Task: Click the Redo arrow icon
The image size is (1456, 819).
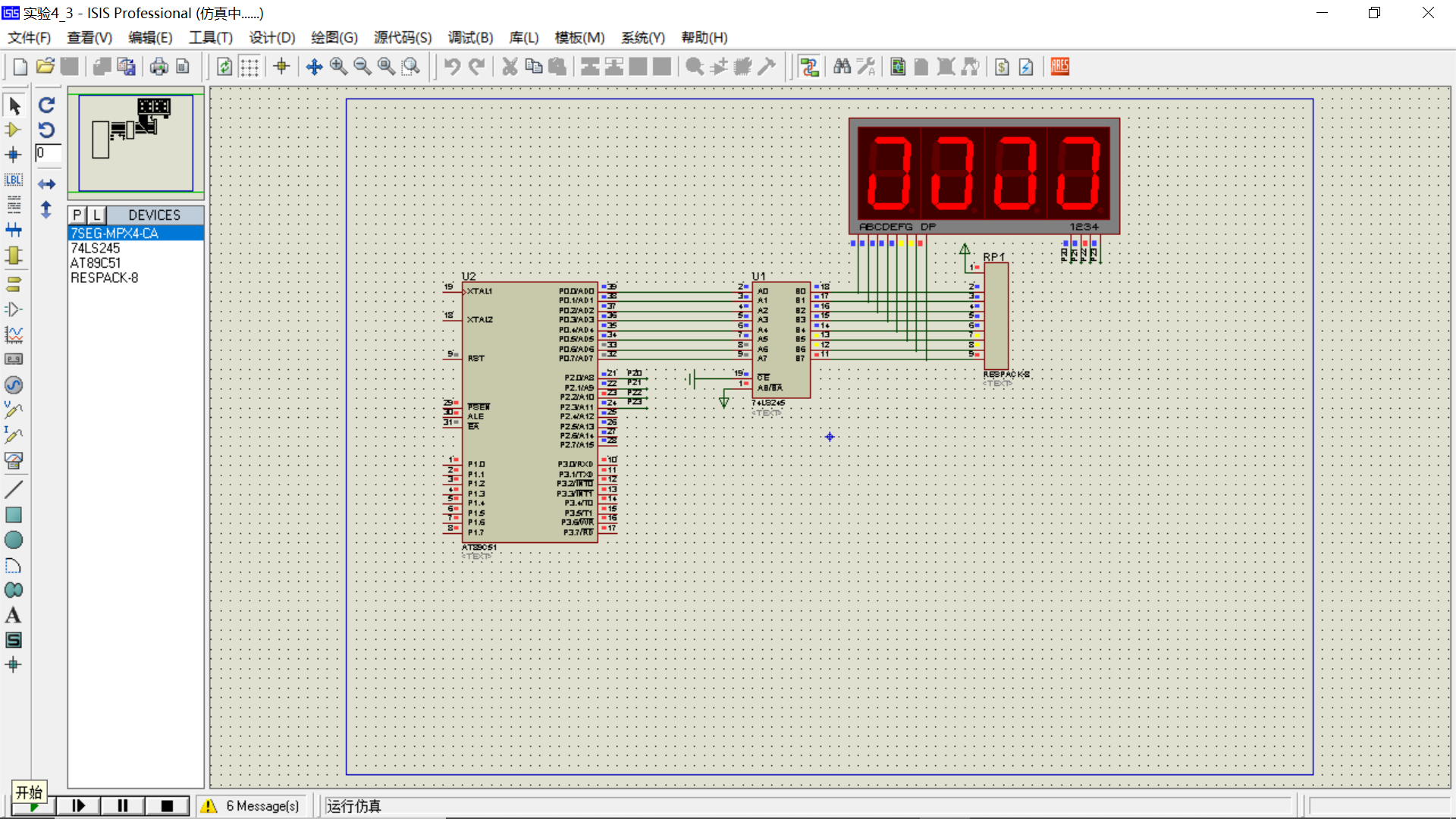Action: [476, 67]
